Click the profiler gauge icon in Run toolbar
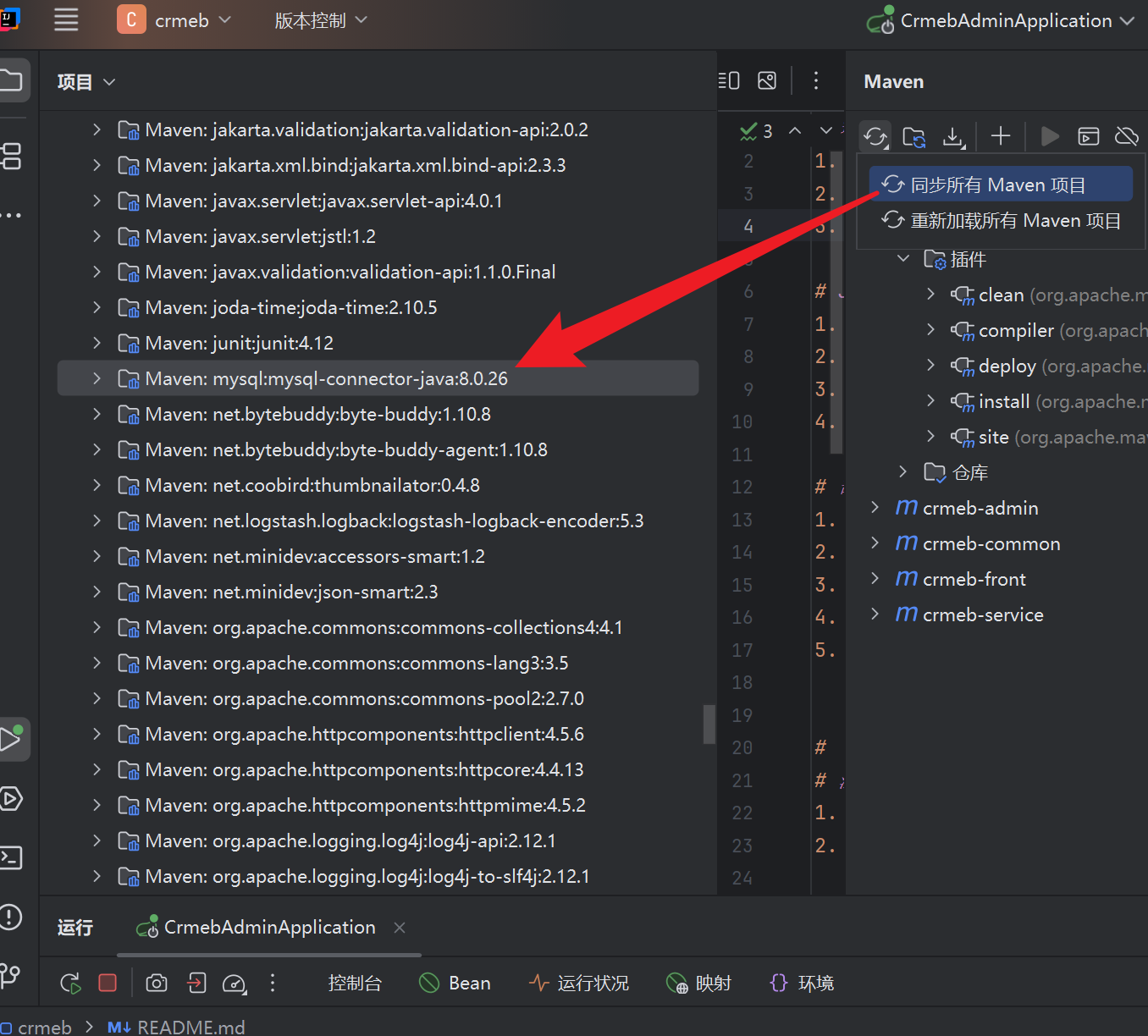Image resolution: width=1148 pixels, height=1036 pixels. pos(235,983)
